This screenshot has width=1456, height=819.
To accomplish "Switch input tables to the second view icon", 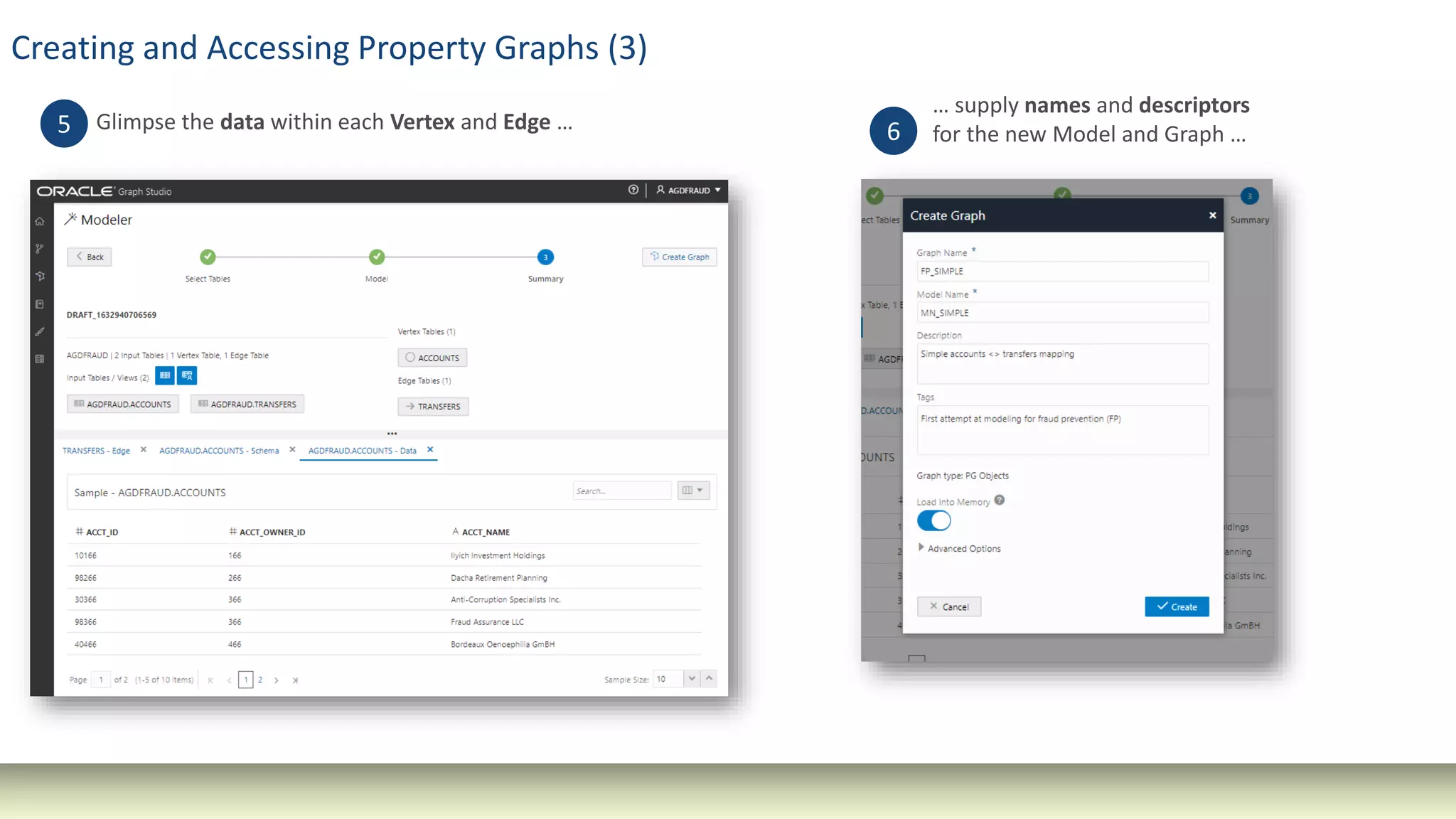I will [187, 375].
